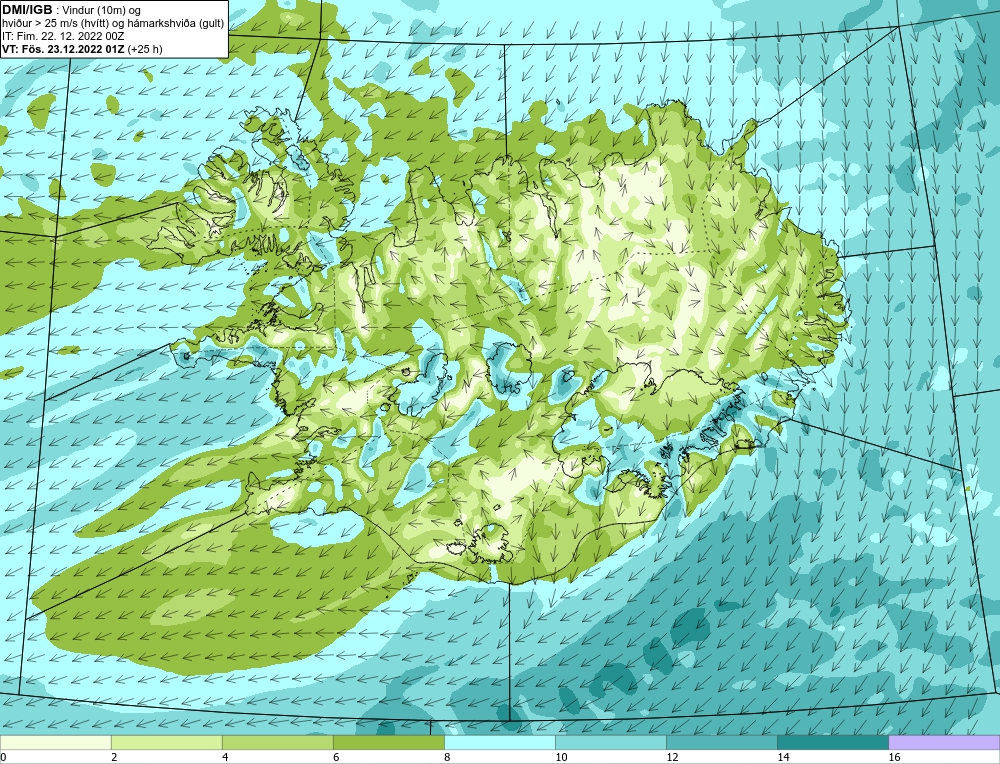The width and height of the screenshot is (1000, 764).
Task: Click the lavender legend swatch above 16
Action: (x=944, y=742)
